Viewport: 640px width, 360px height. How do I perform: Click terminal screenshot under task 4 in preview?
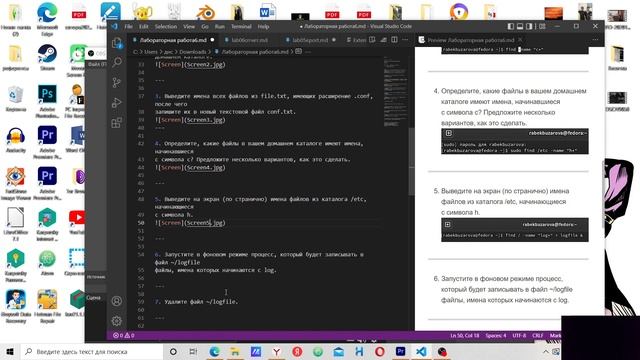[515, 141]
